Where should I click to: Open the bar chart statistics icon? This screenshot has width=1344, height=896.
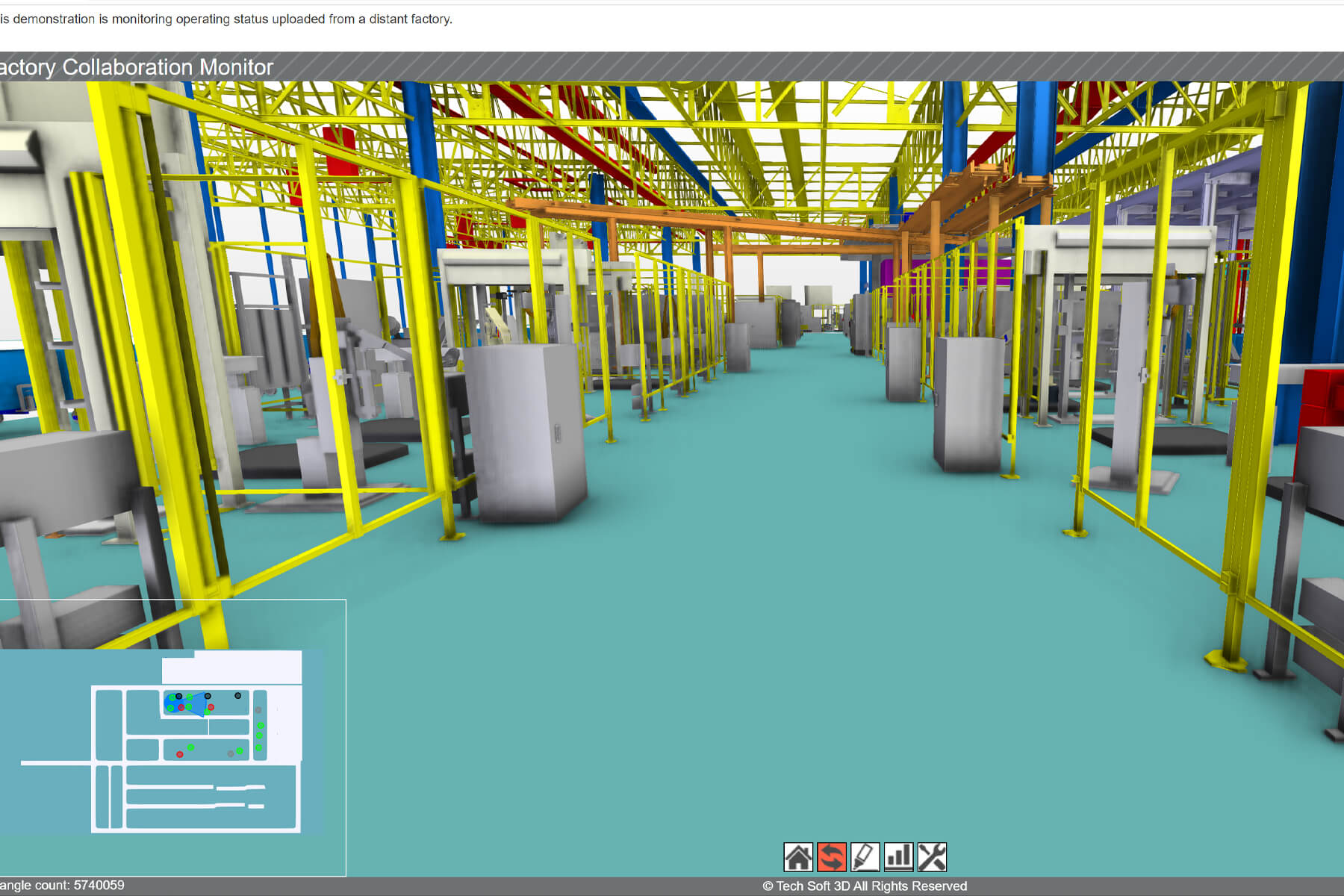coord(898,857)
